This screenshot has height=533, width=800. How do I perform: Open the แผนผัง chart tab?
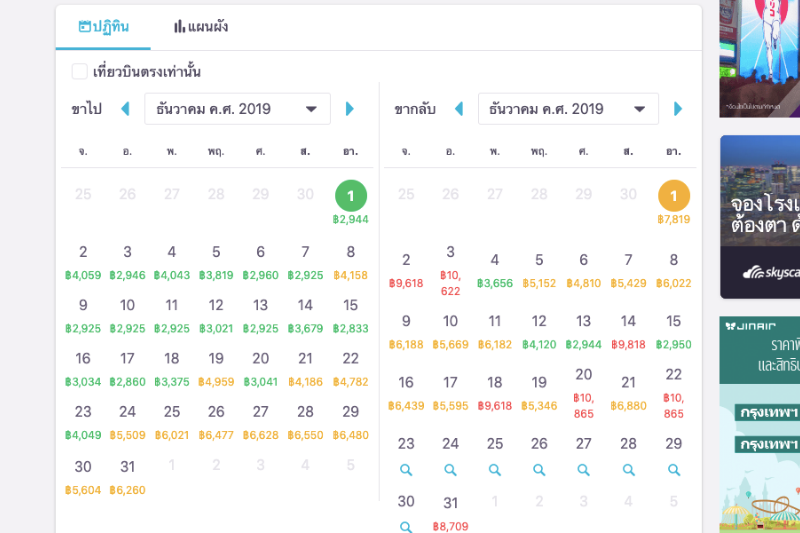pos(201,27)
